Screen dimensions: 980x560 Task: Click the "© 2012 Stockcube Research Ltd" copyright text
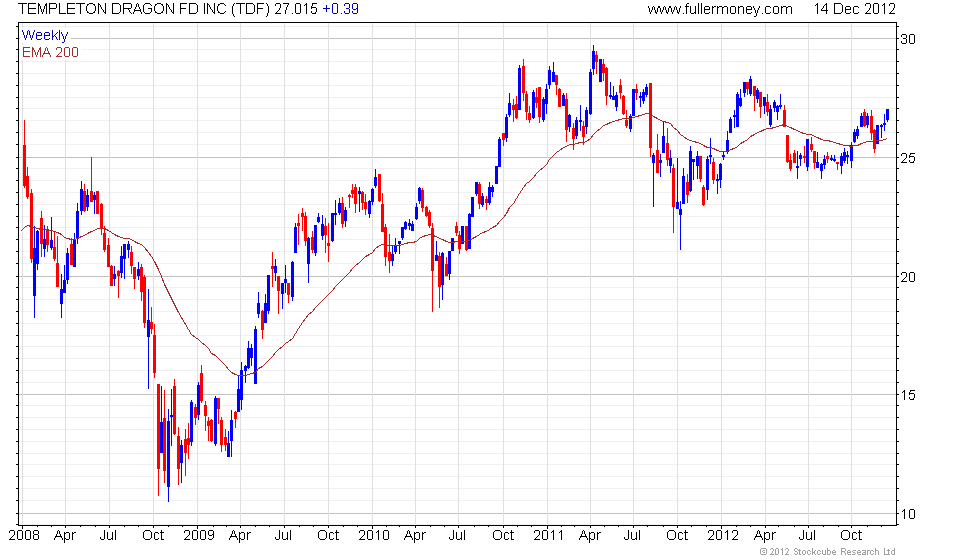[x=828, y=552]
